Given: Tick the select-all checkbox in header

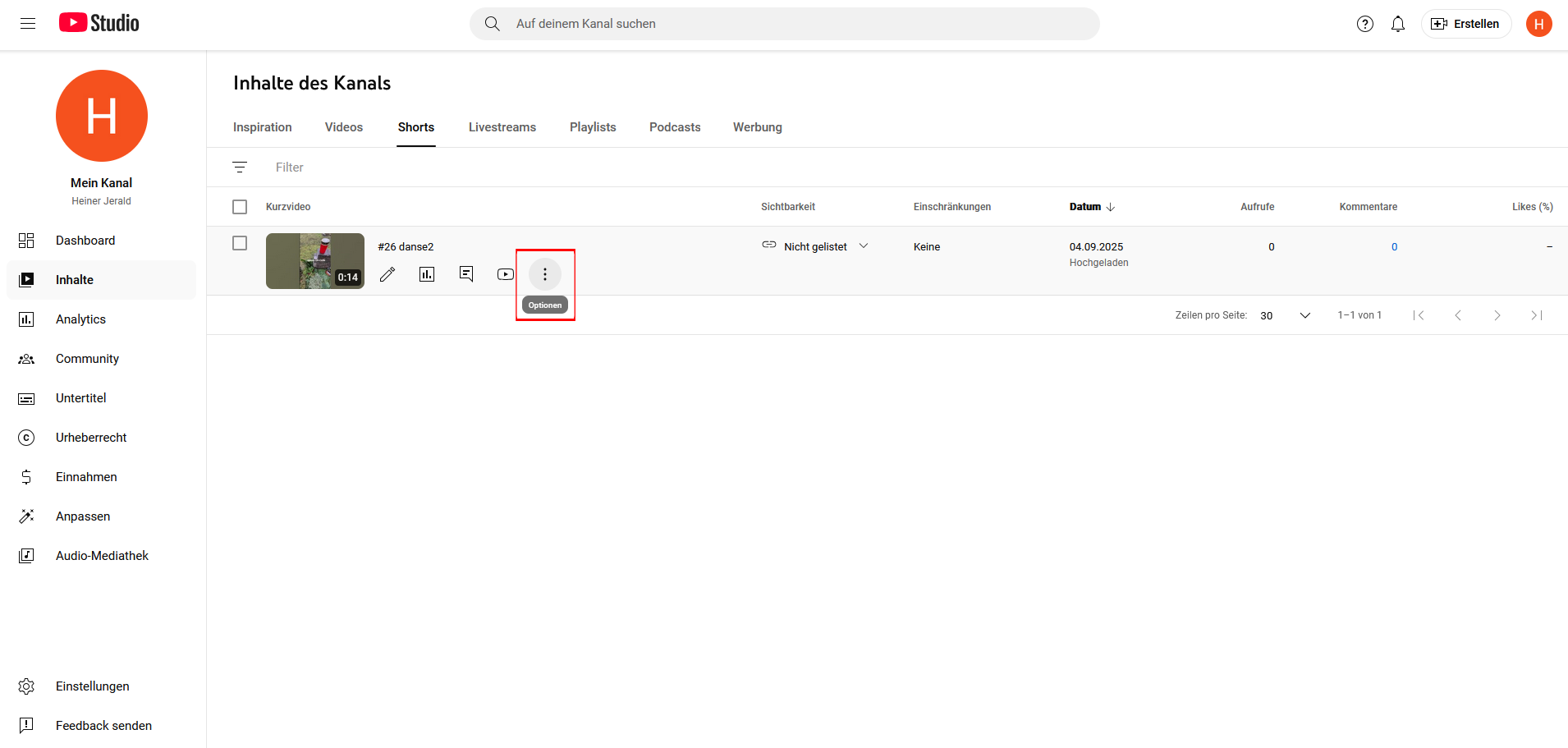Looking at the screenshot, I should [240, 207].
